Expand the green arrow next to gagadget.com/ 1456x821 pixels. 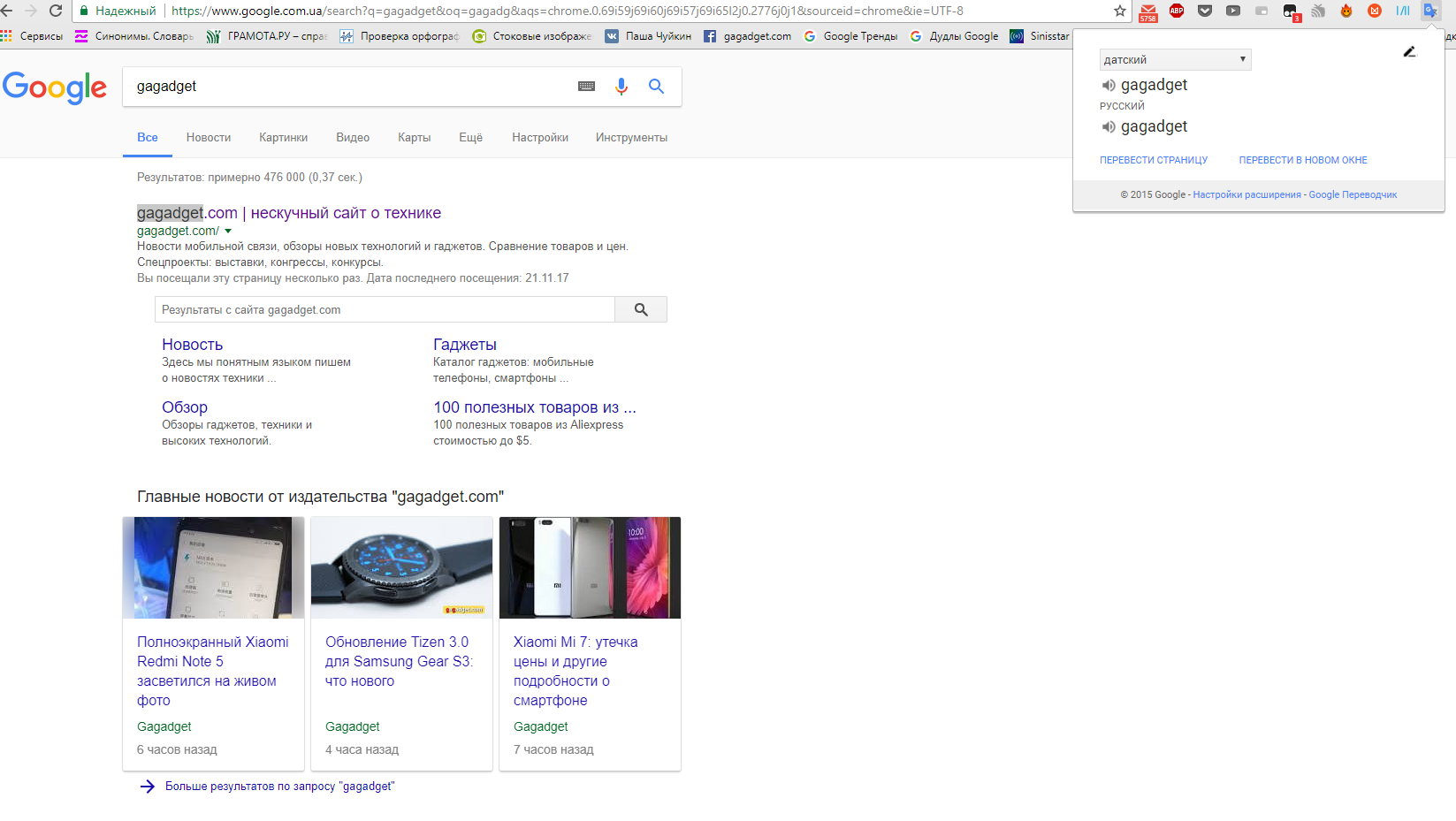coord(228,232)
